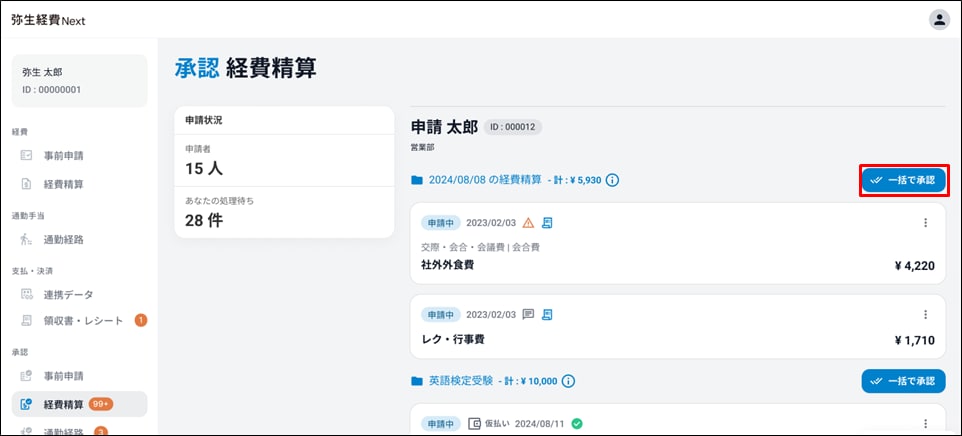Open 経費精算 under the 経費 section
This screenshot has height=436, width=962.
pyautogui.click(x=63, y=184)
